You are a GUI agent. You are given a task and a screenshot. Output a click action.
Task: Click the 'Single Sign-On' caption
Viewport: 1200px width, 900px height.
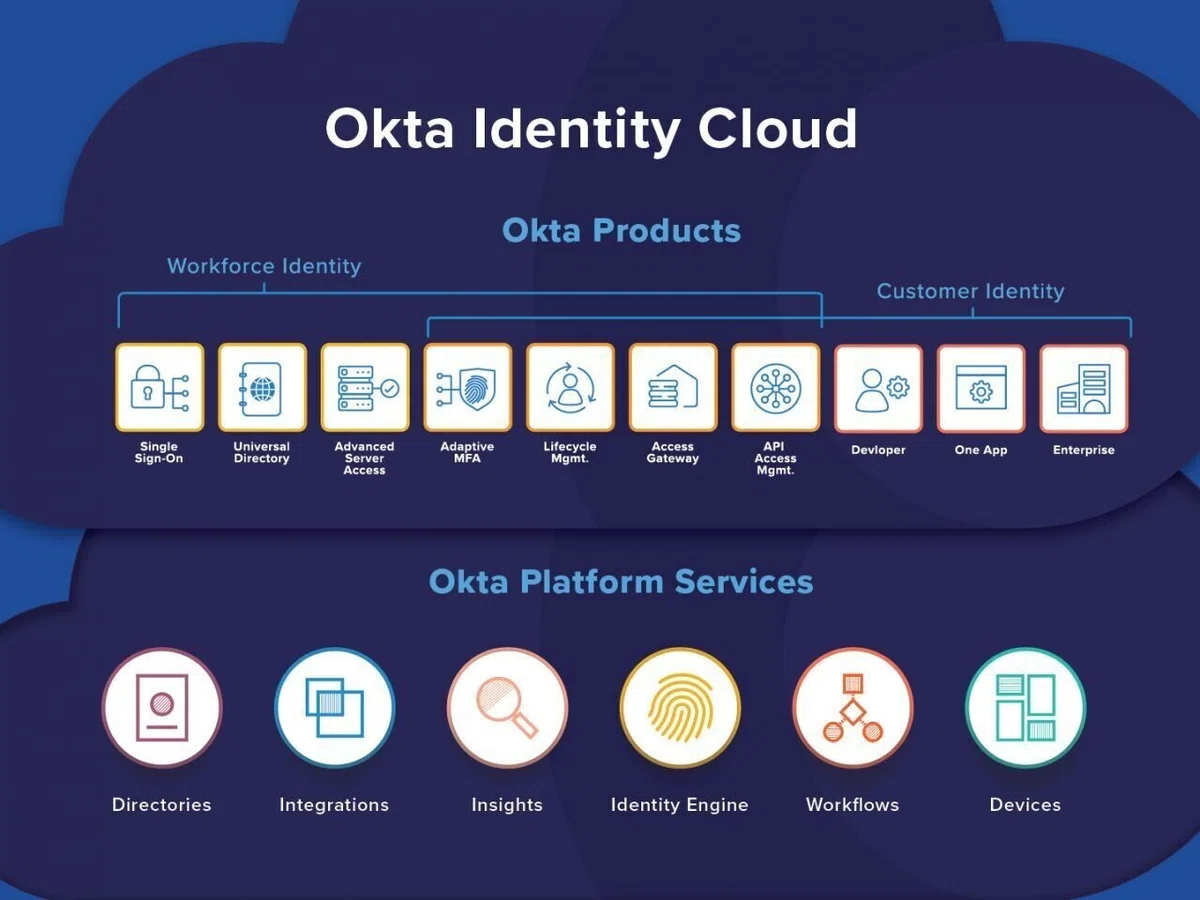[159, 453]
